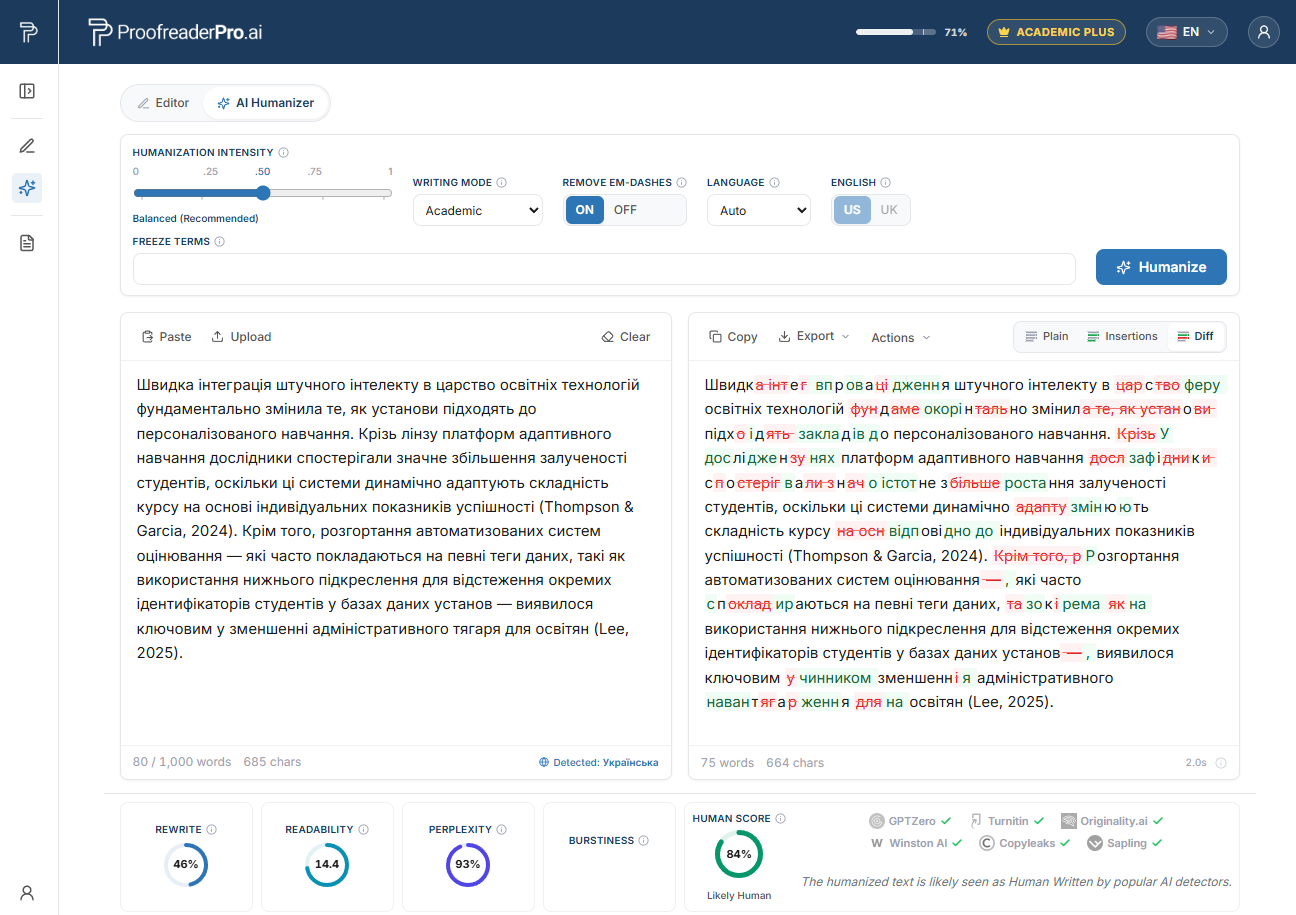Switch output view to Plain
Screen dimensions: 1296x915
pos(1046,337)
